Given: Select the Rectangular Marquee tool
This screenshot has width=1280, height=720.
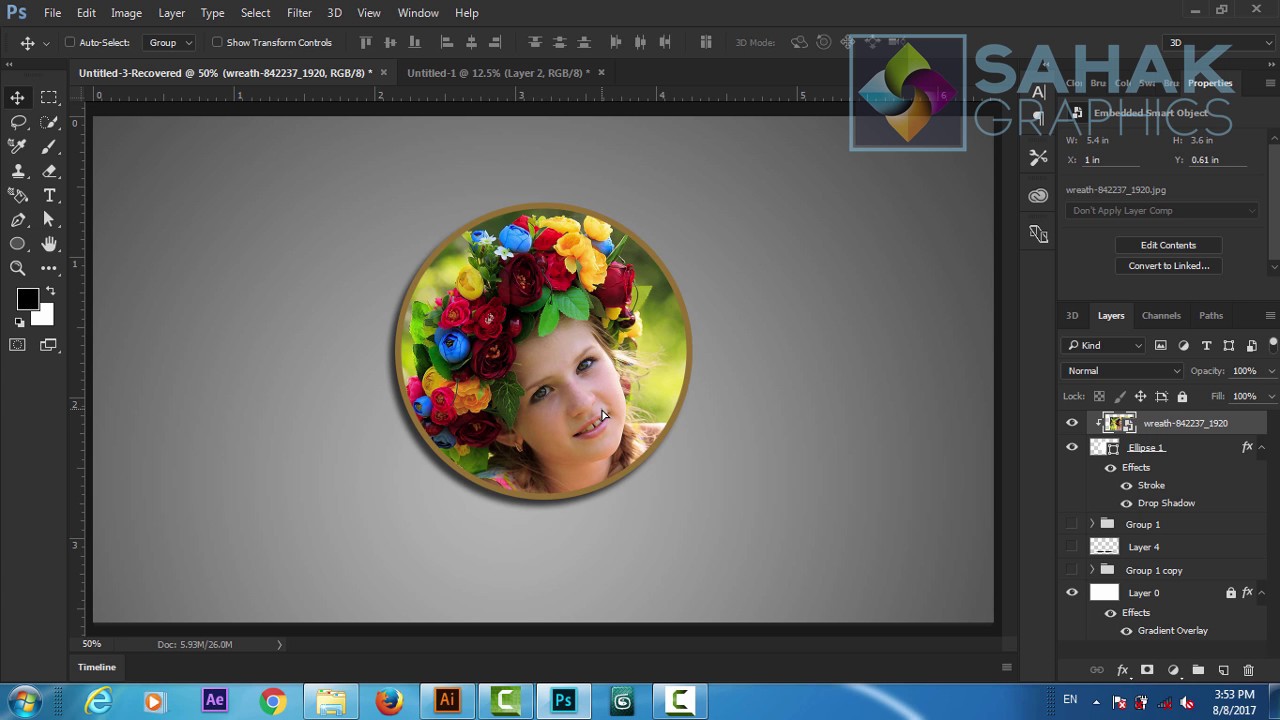Looking at the screenshot, I should 49,97.
